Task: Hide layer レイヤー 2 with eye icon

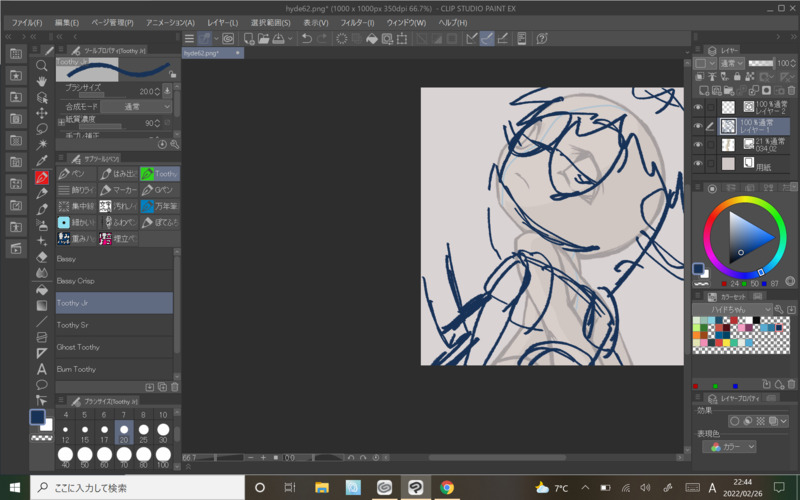Action: [x=698, y=107]
